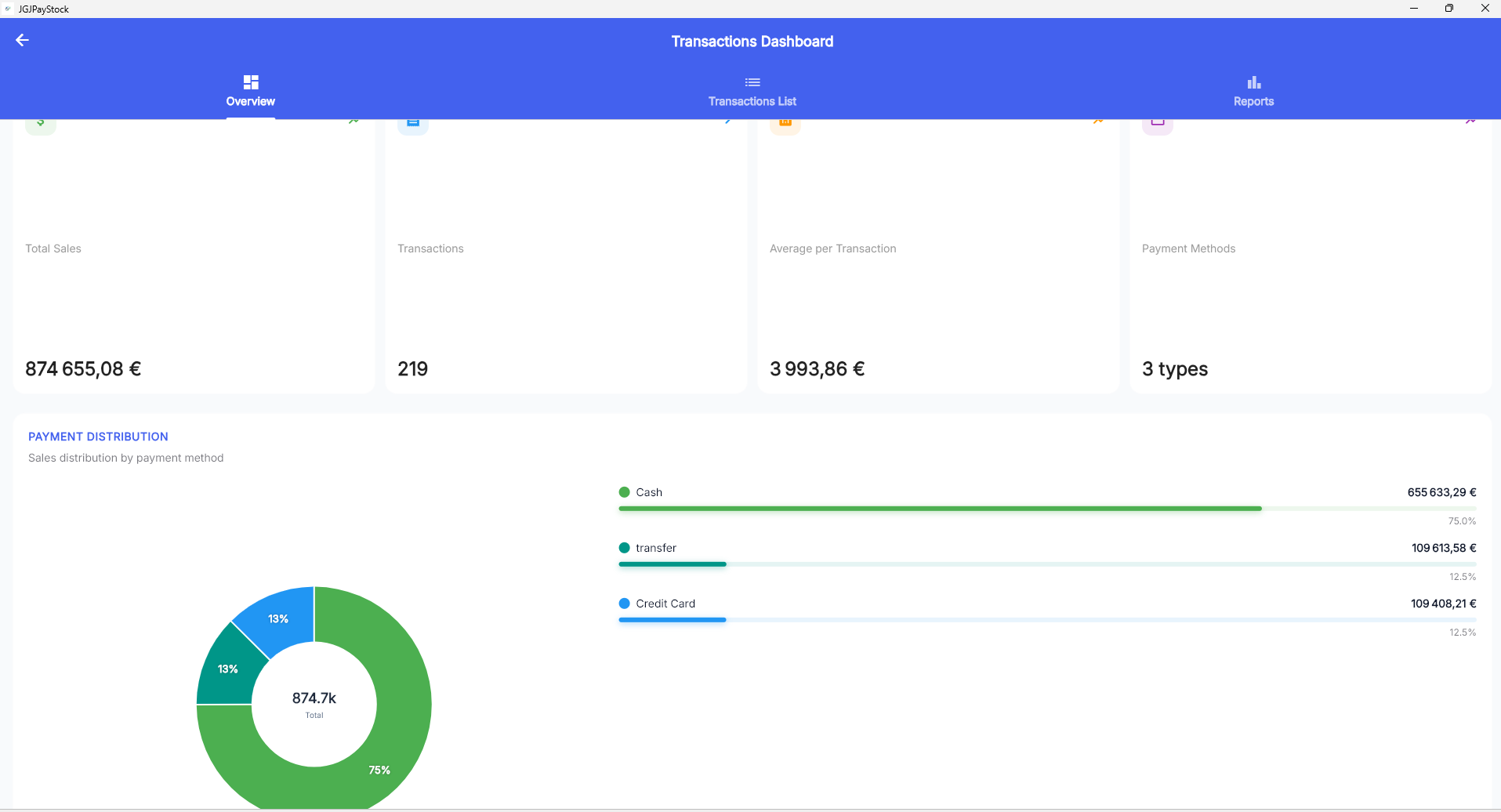Click the Payment Methods label
1501x812 pixels.
pyautogui.click(x=1188, y=248)
